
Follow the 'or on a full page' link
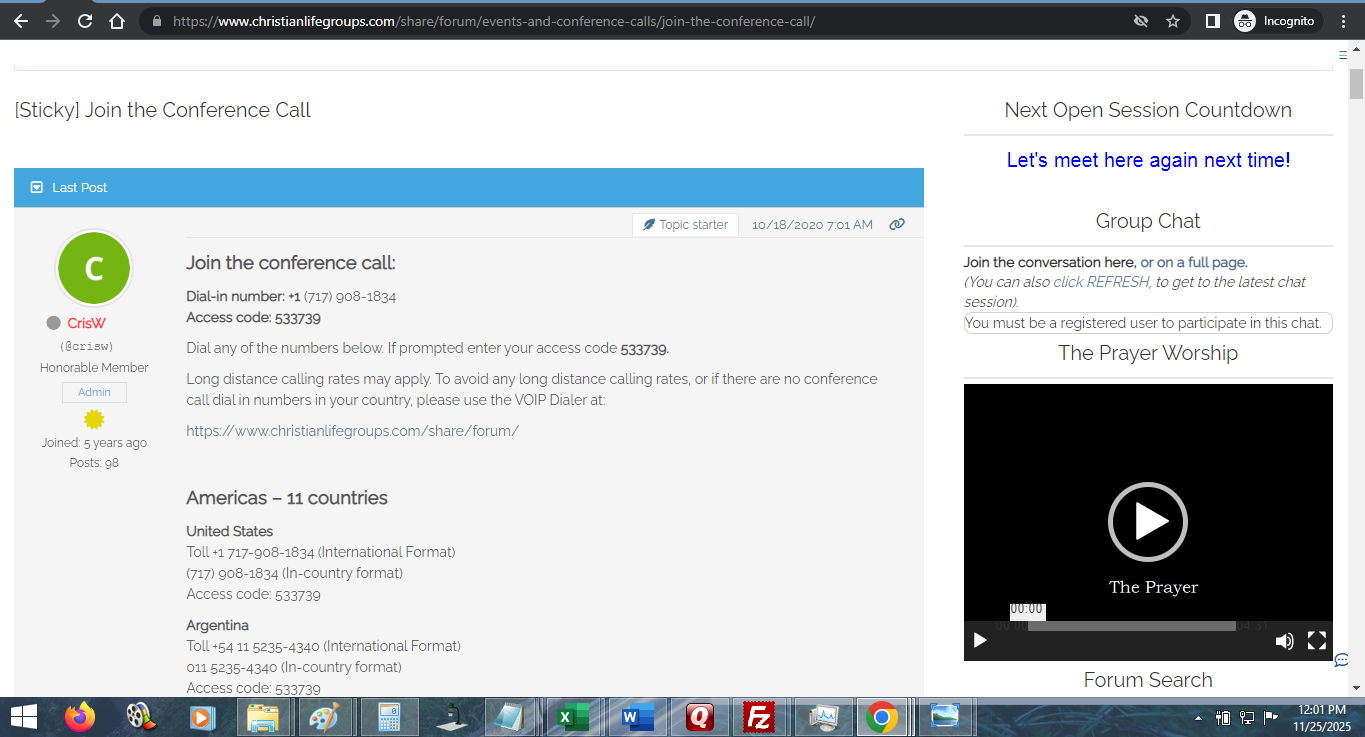coord(1193,263)
